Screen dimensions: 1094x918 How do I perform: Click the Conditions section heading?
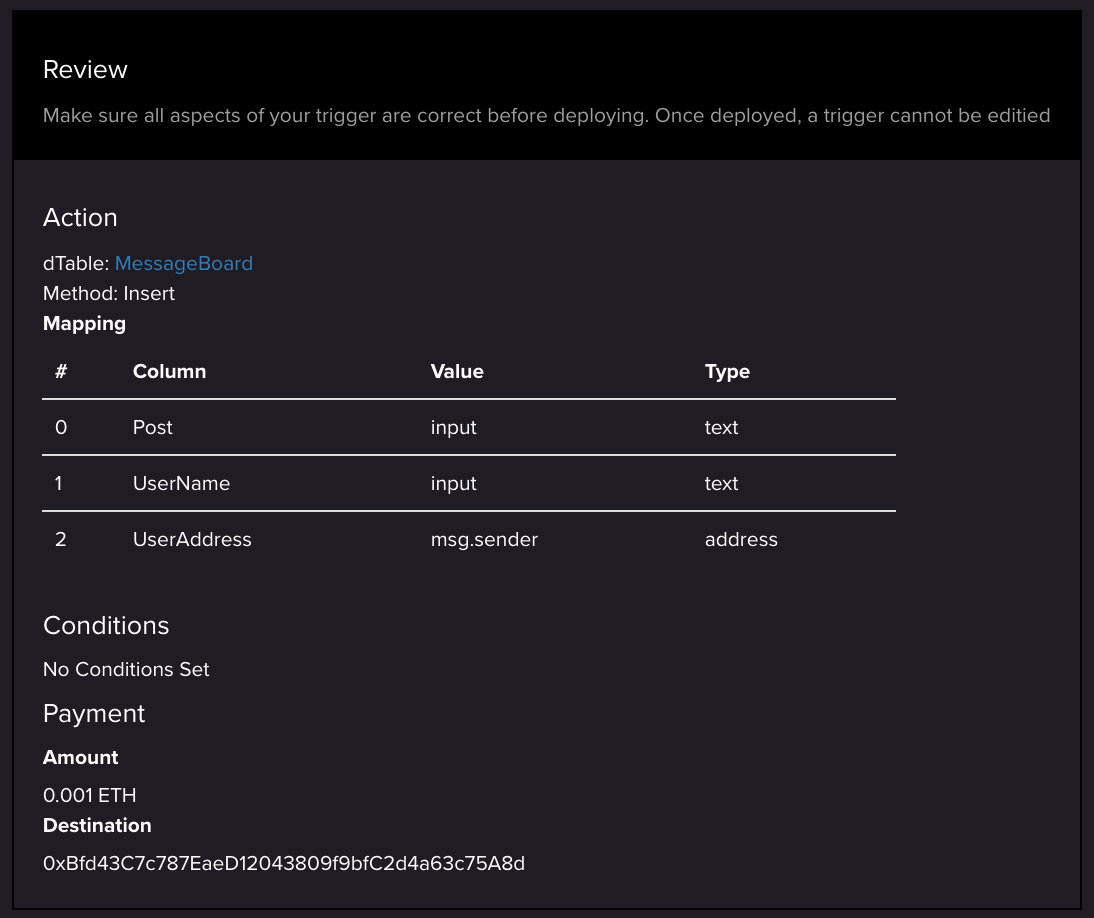(x=106, y=626)
